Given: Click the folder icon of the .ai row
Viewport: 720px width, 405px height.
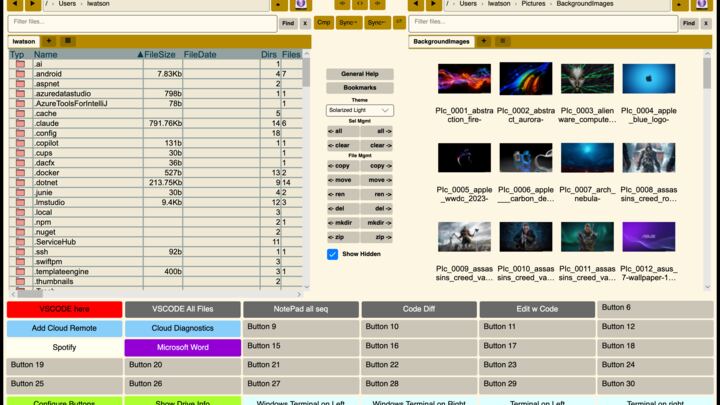Looking at the screenshot, I should (x=20, y=64).
